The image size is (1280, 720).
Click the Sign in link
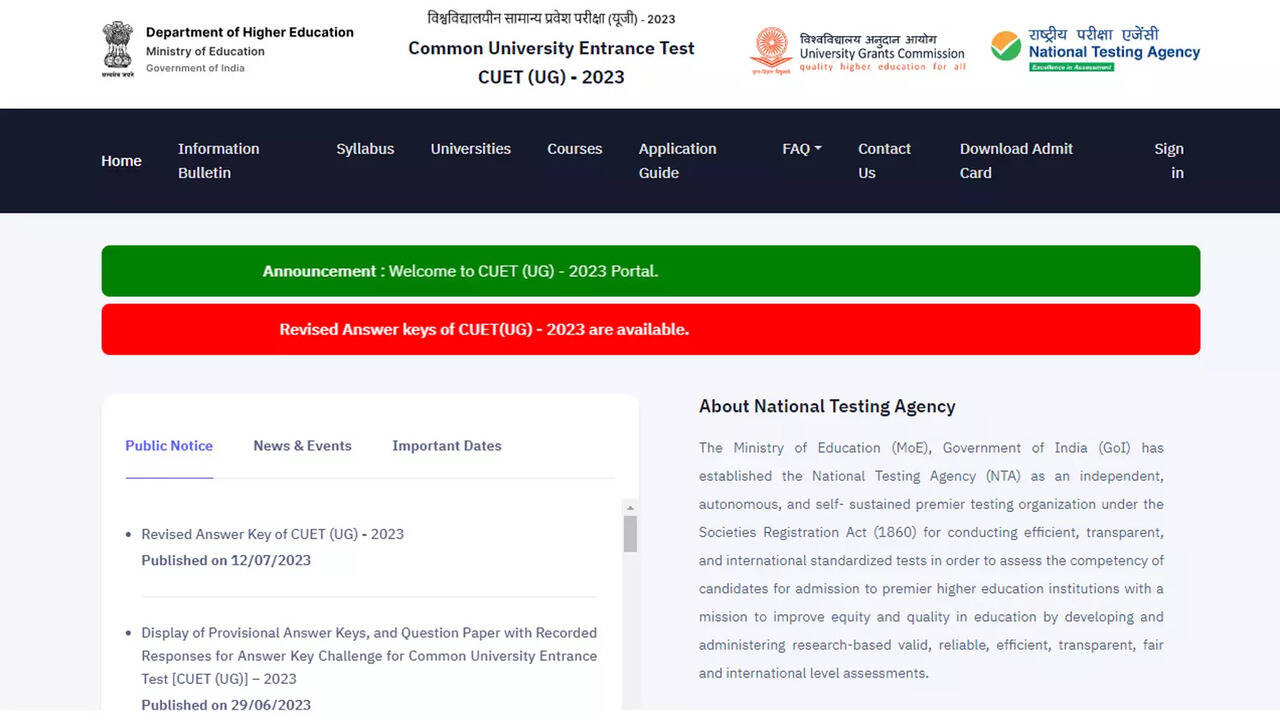coord(1169,161)
